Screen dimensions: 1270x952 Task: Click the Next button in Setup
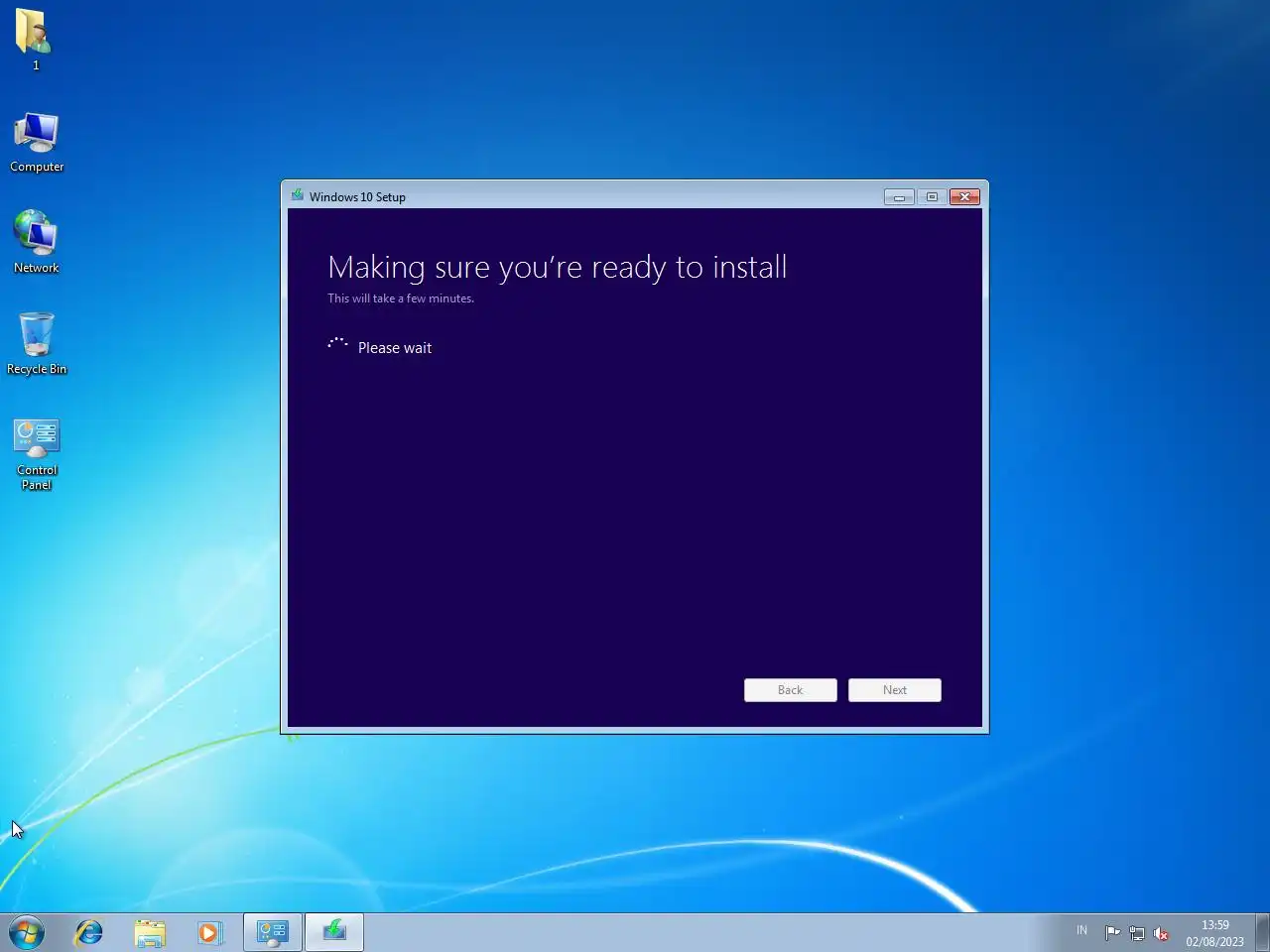coord(895,690)
